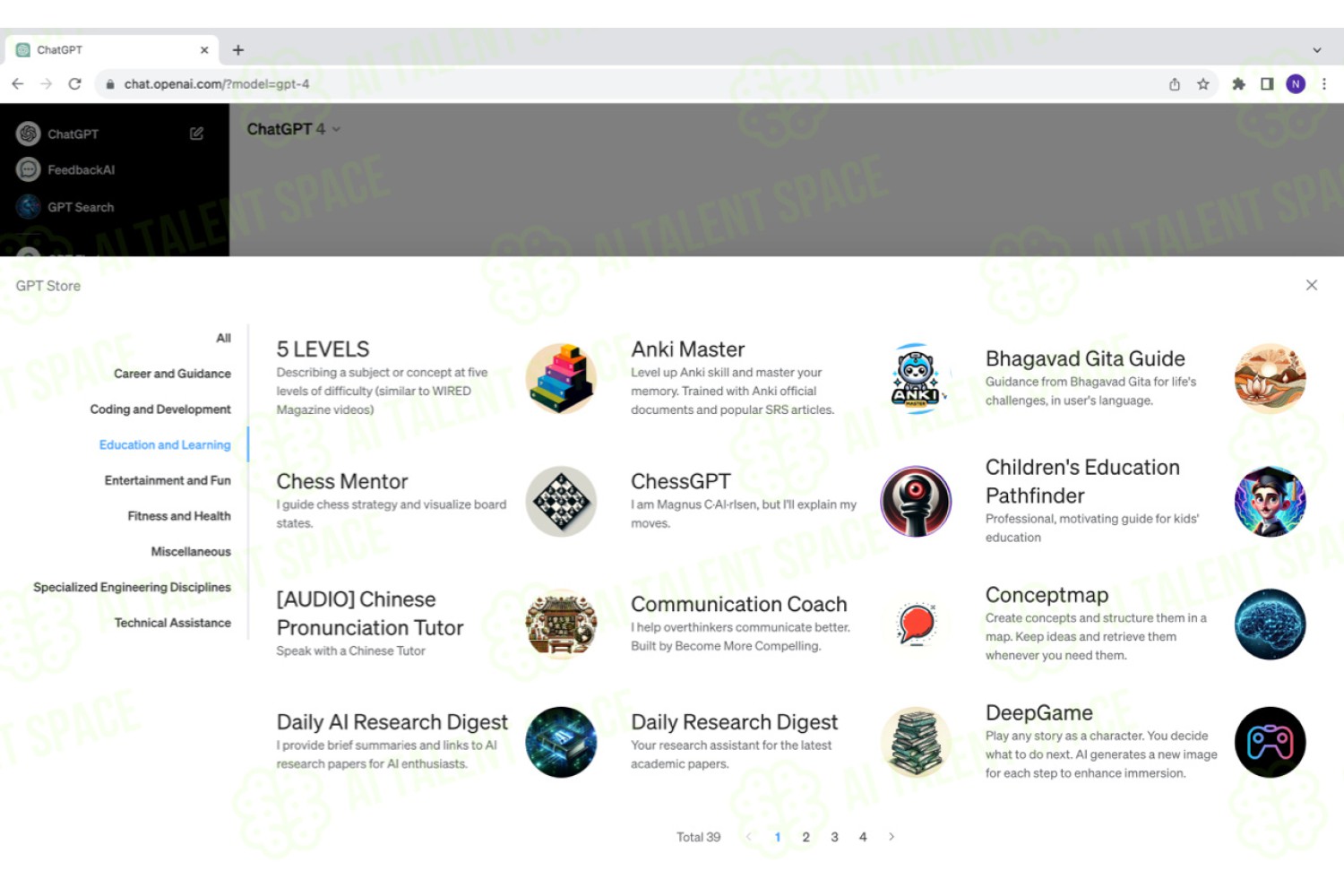
Task: Reload the page with refresh icon
Action: point(75,84)
